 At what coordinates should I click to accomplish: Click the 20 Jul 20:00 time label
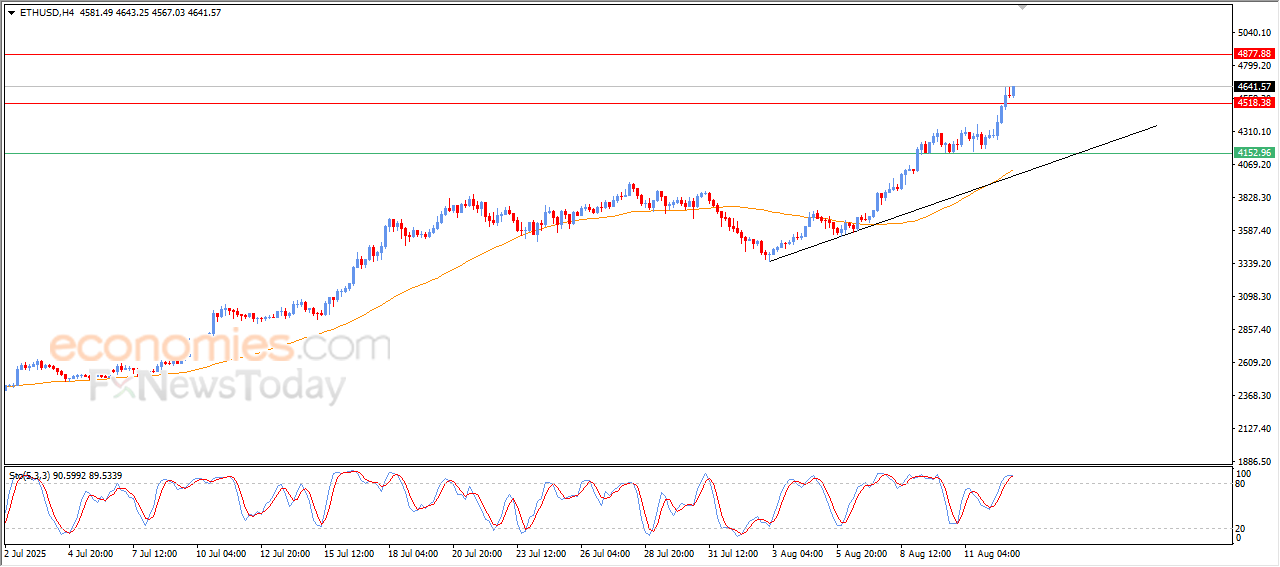(x=477, y=552)
